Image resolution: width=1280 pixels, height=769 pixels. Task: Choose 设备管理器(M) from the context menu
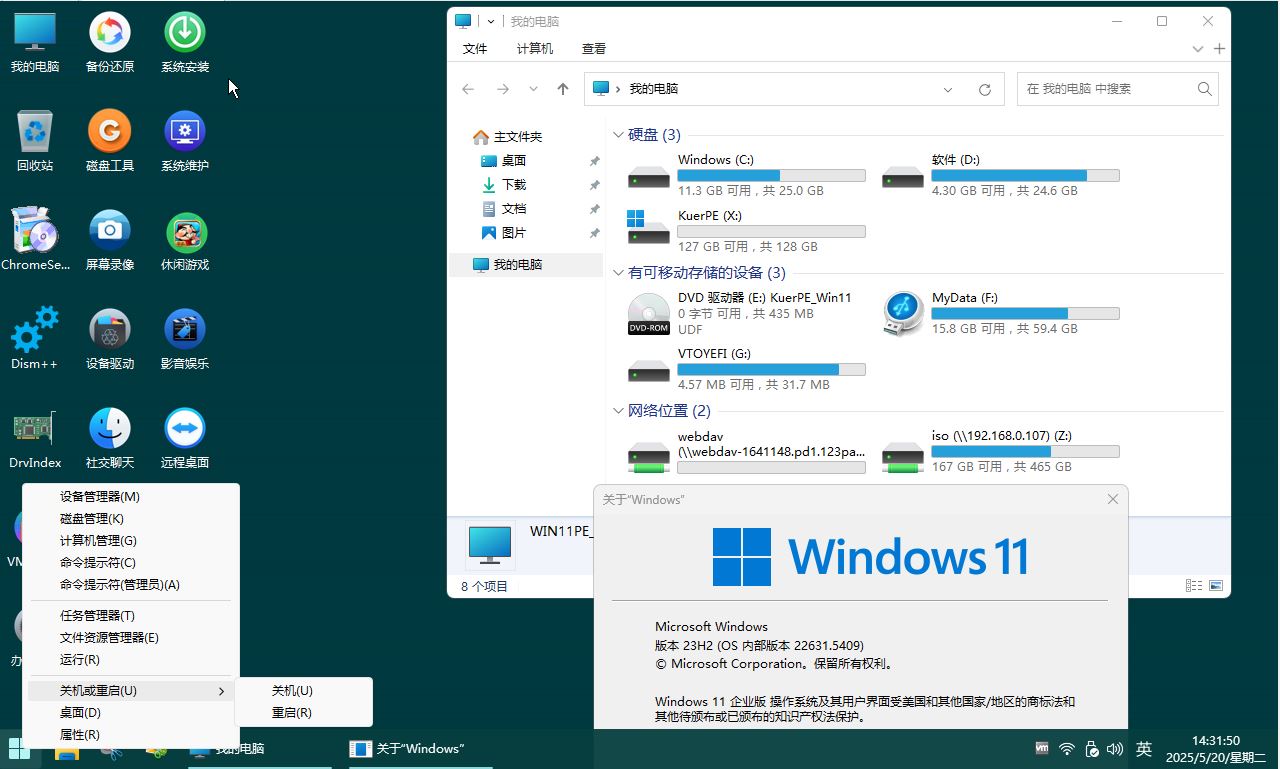[131, 497]
